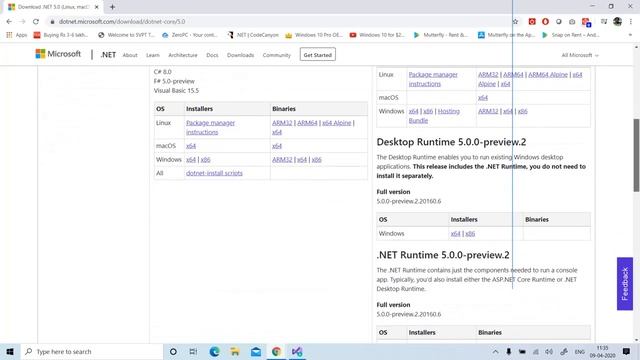This screenshot has height=360, width=640.
Task: Show hidden system tray icons
Action: click(495, 351)
